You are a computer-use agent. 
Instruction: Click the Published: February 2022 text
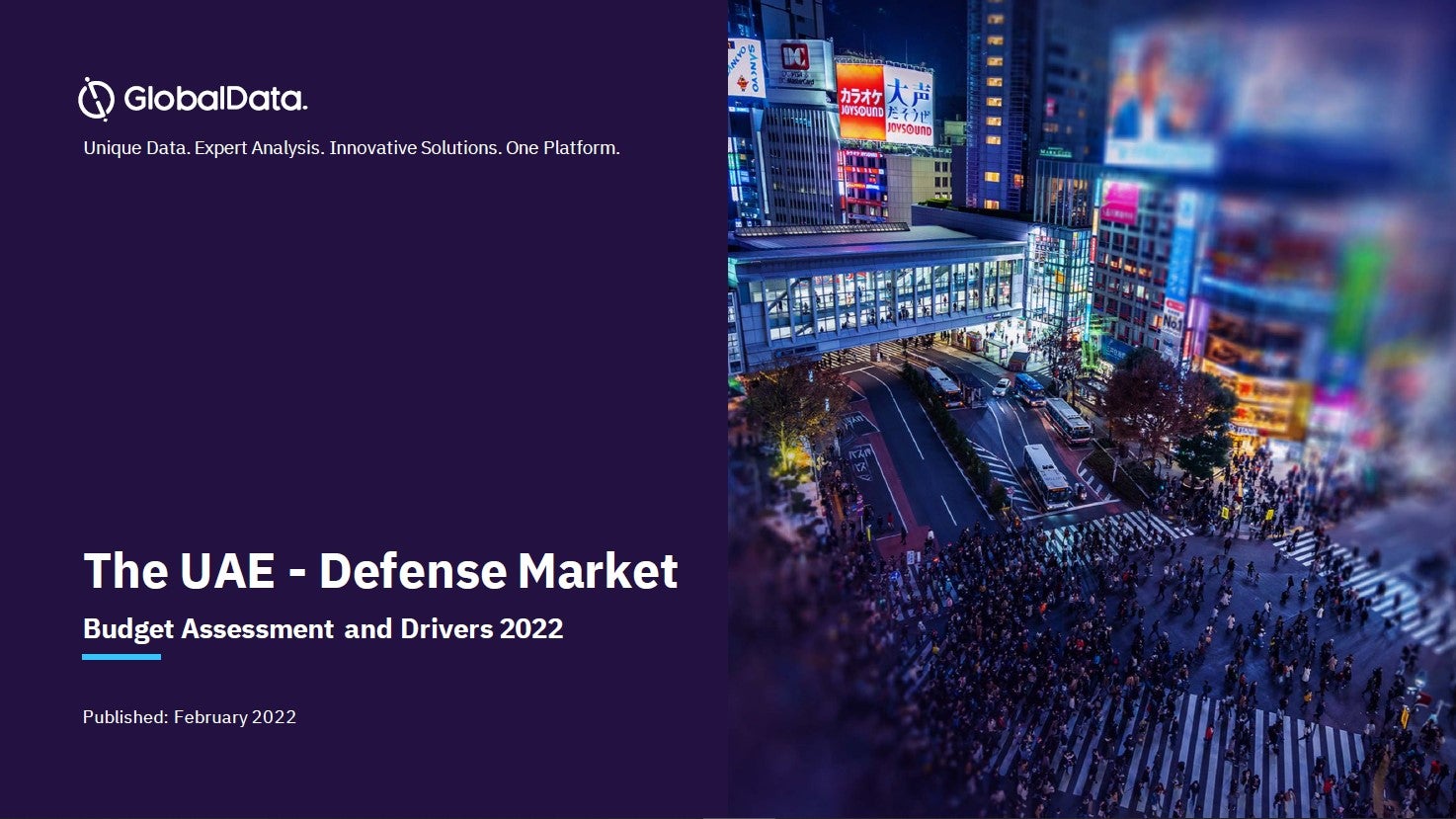click(190, 717)
